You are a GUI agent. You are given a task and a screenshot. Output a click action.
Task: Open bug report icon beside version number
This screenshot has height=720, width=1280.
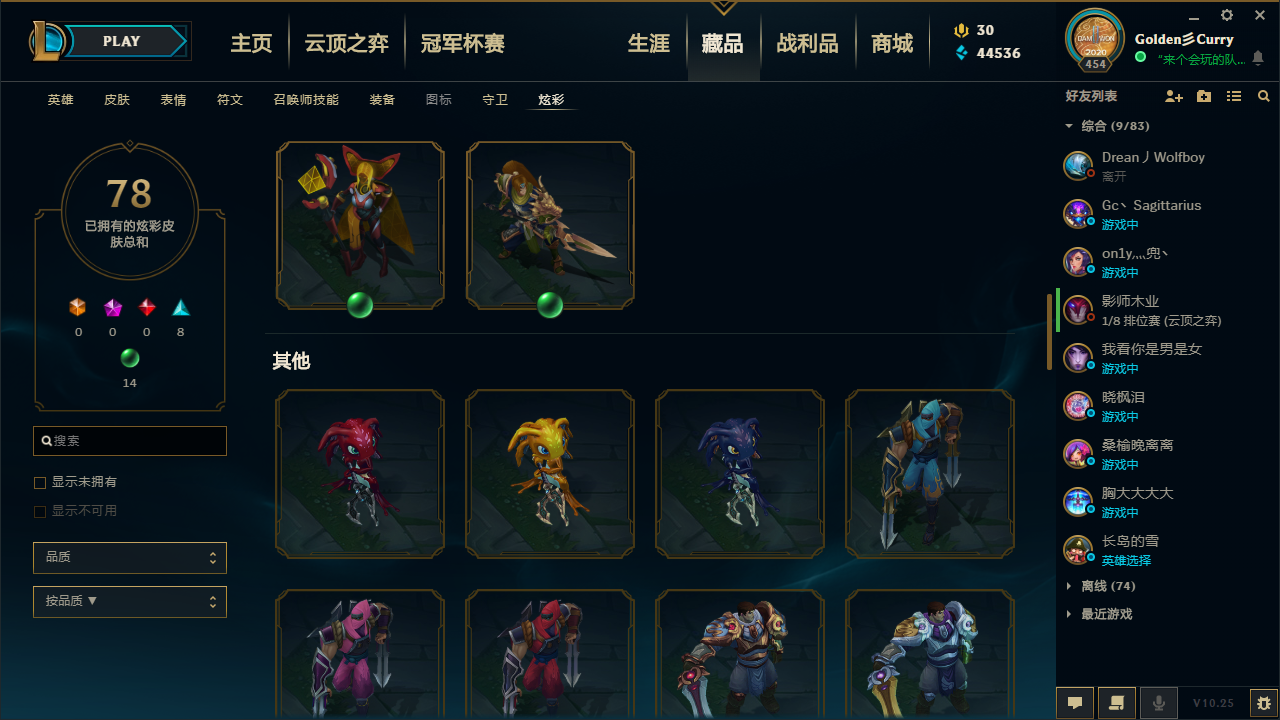click(x=1264, y=703)
